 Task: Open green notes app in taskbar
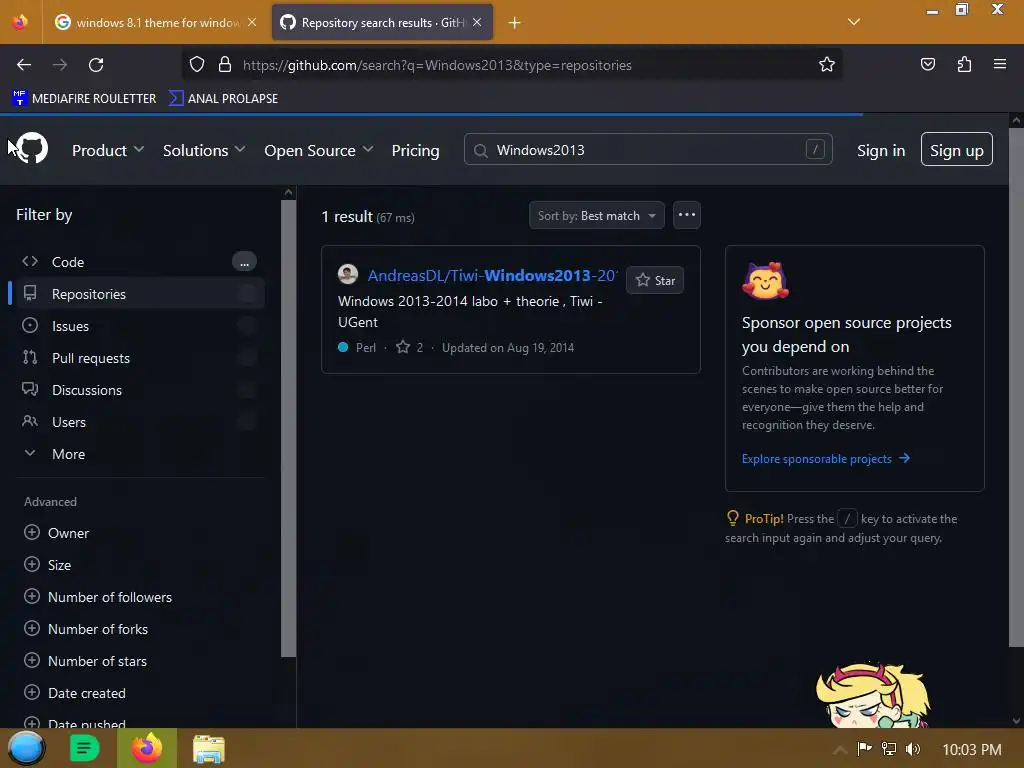[84, 748]
